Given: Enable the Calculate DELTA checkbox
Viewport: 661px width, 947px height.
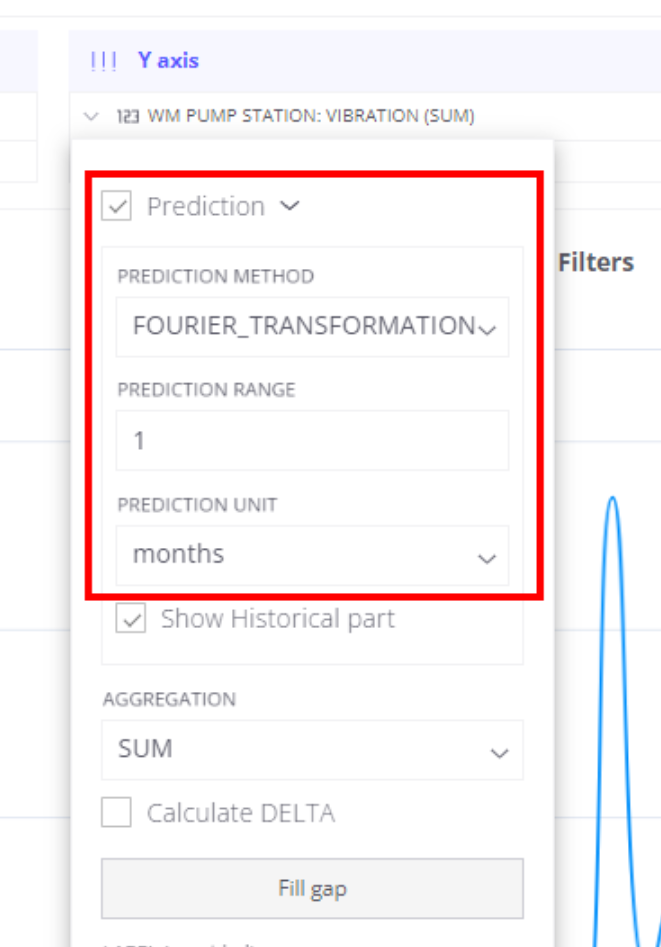Looking at the screenshot, I should [x=117, y=812].
